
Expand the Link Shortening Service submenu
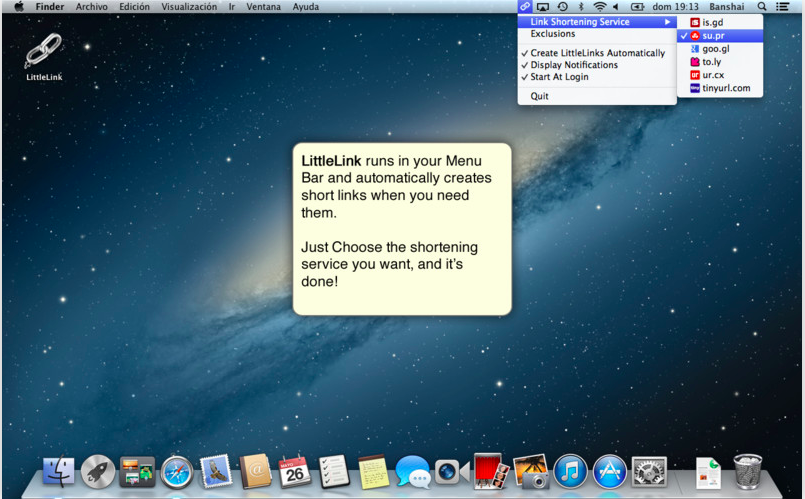pyautogui.click(x=597, y=22)
